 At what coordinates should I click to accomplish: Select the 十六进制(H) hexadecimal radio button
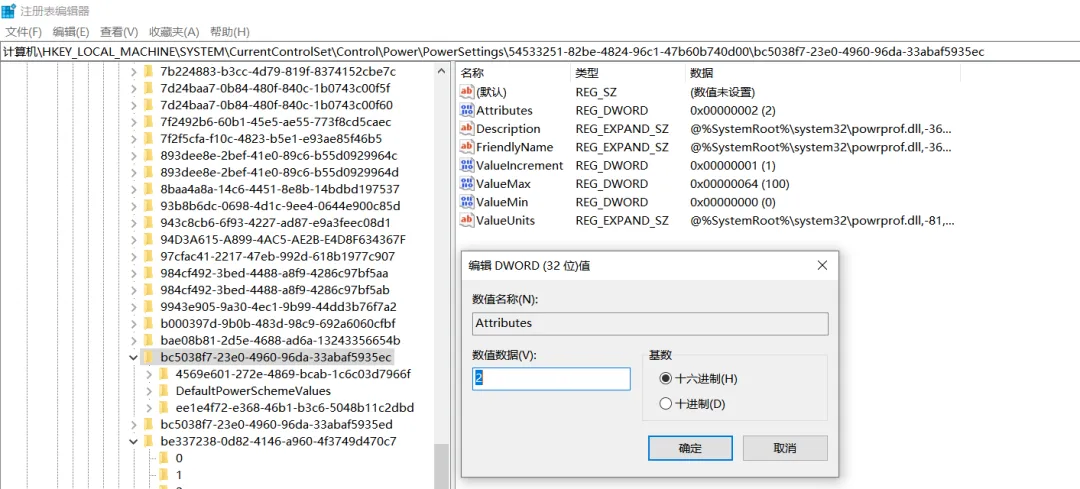(665, 379)
